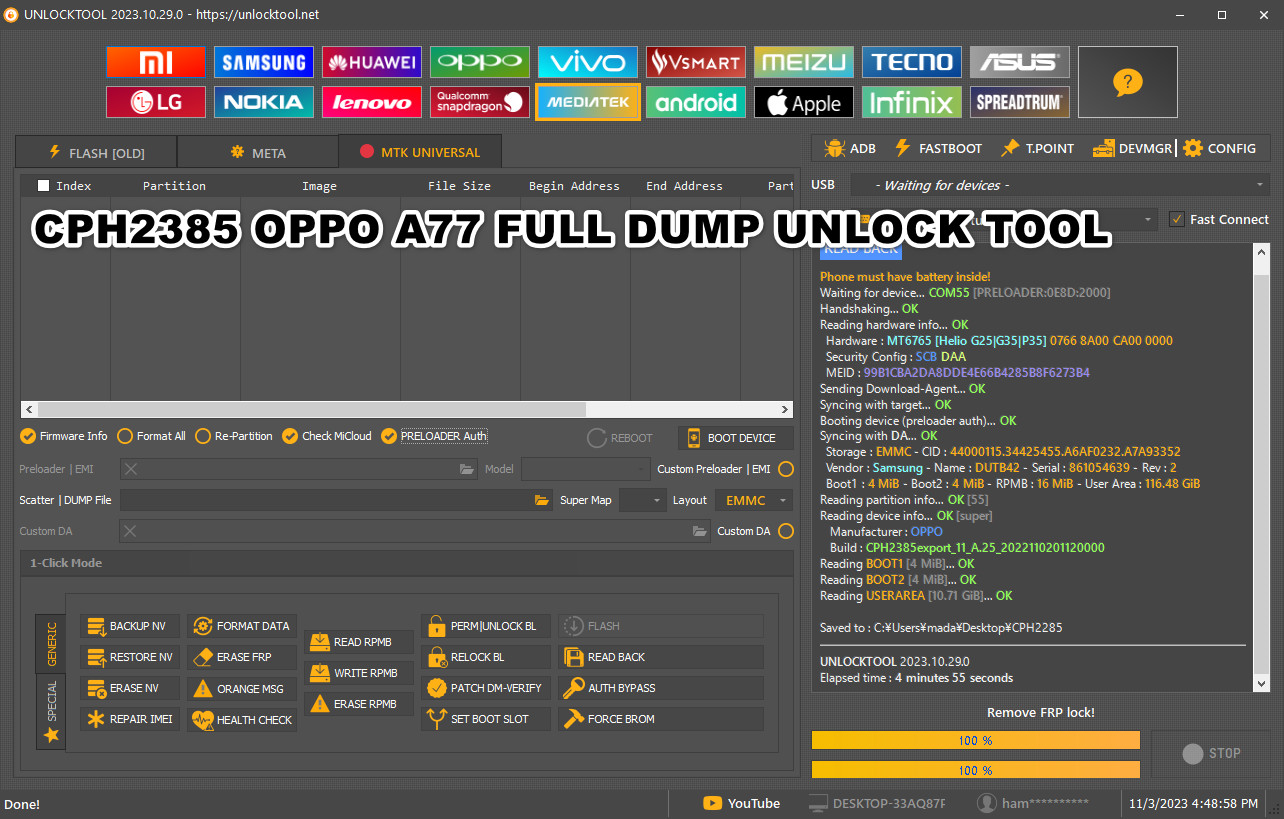Viewport: 1284px width, 819px height.
Task: Open the Meizu brand tile
Action: coord(804,62)
